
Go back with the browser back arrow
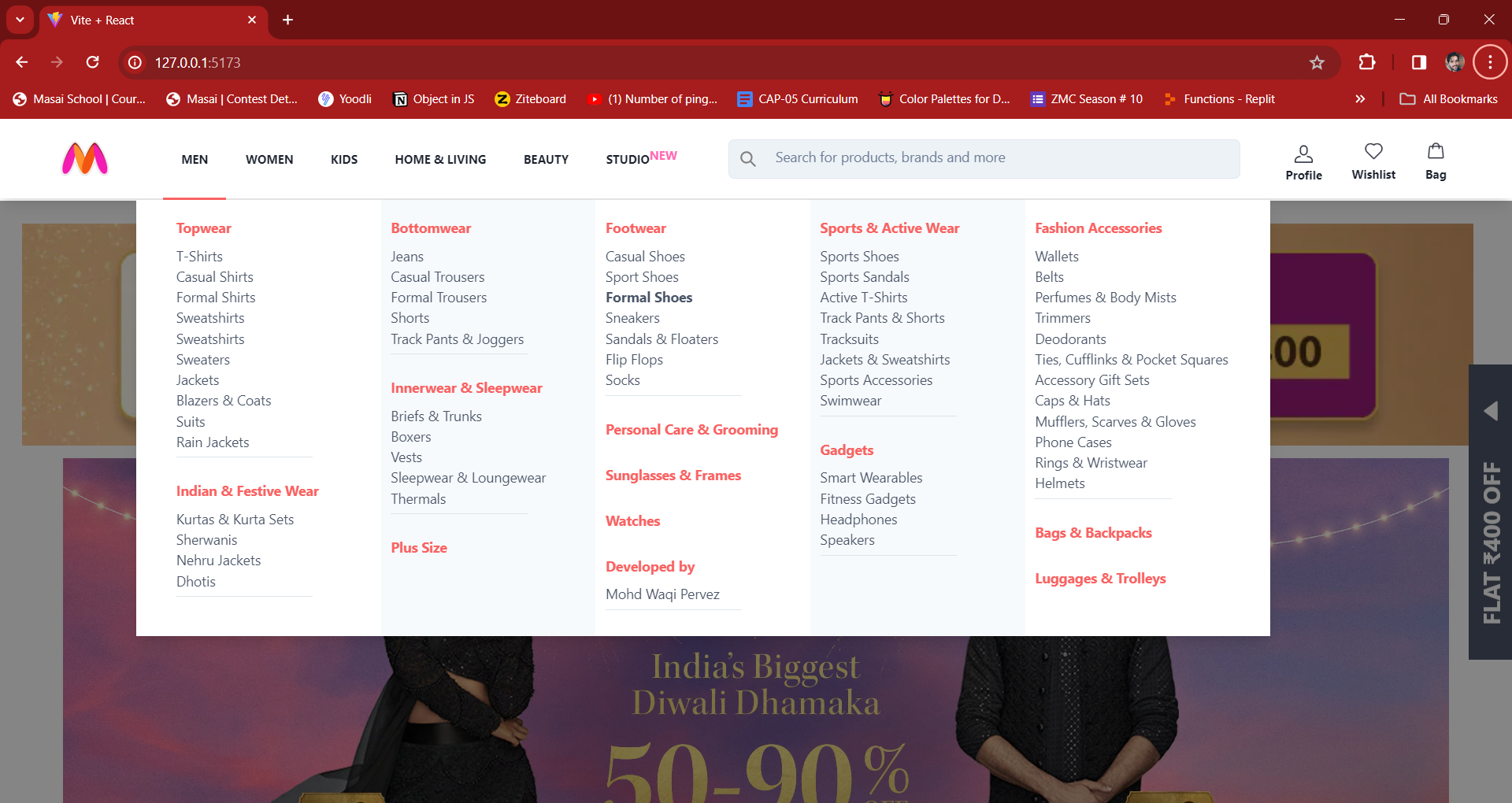[22, 62]
